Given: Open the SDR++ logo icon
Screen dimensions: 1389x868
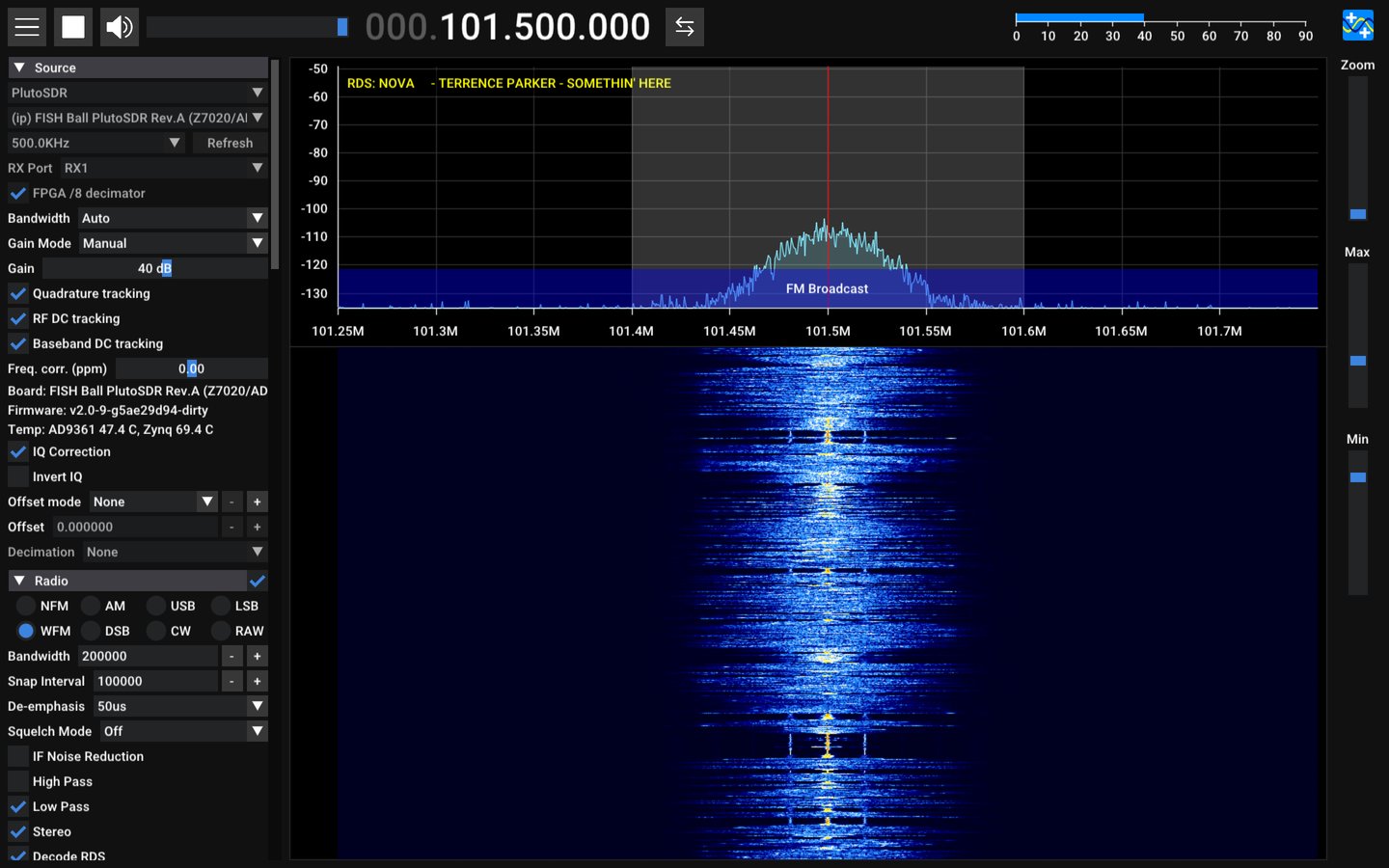Looking at the screenshot, I should pyautogui.click(x=1358, y=25).
